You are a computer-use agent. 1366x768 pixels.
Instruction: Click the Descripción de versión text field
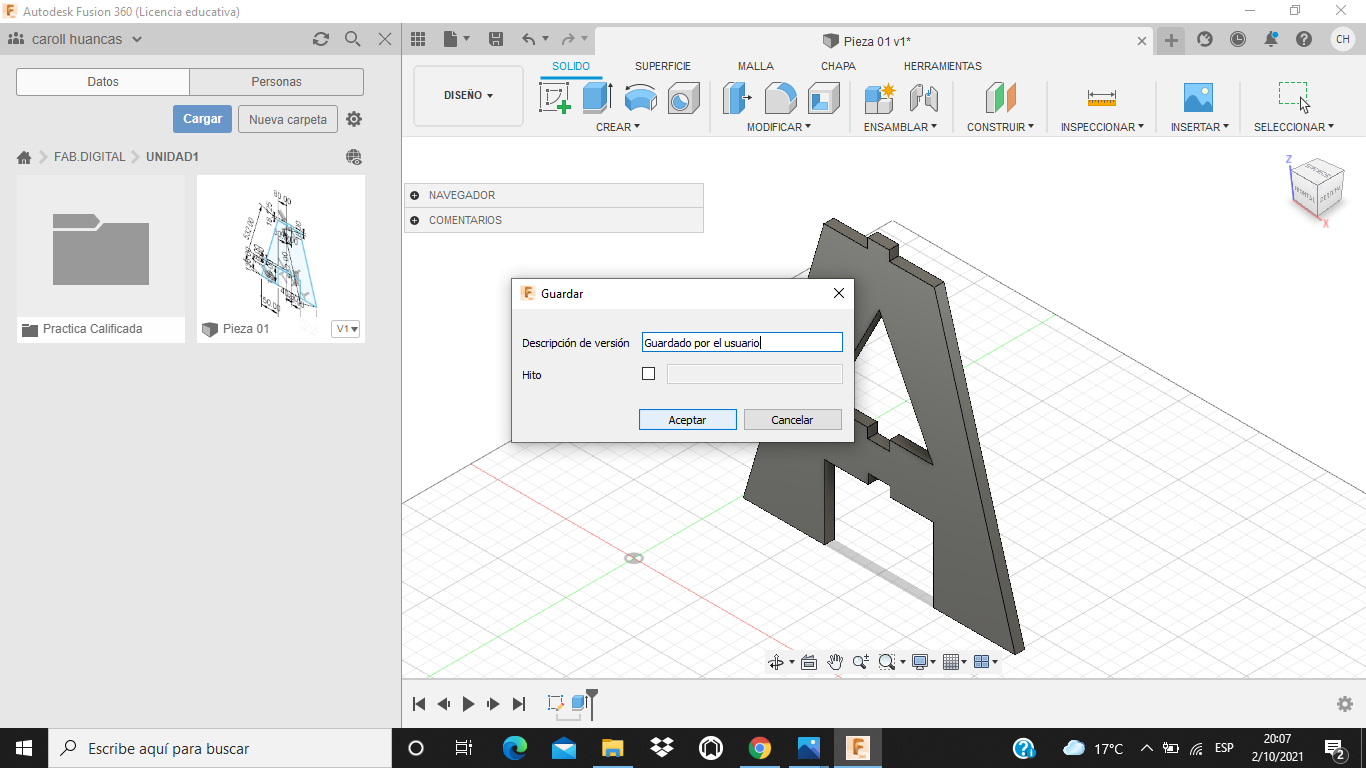click(x=742, y=342)
